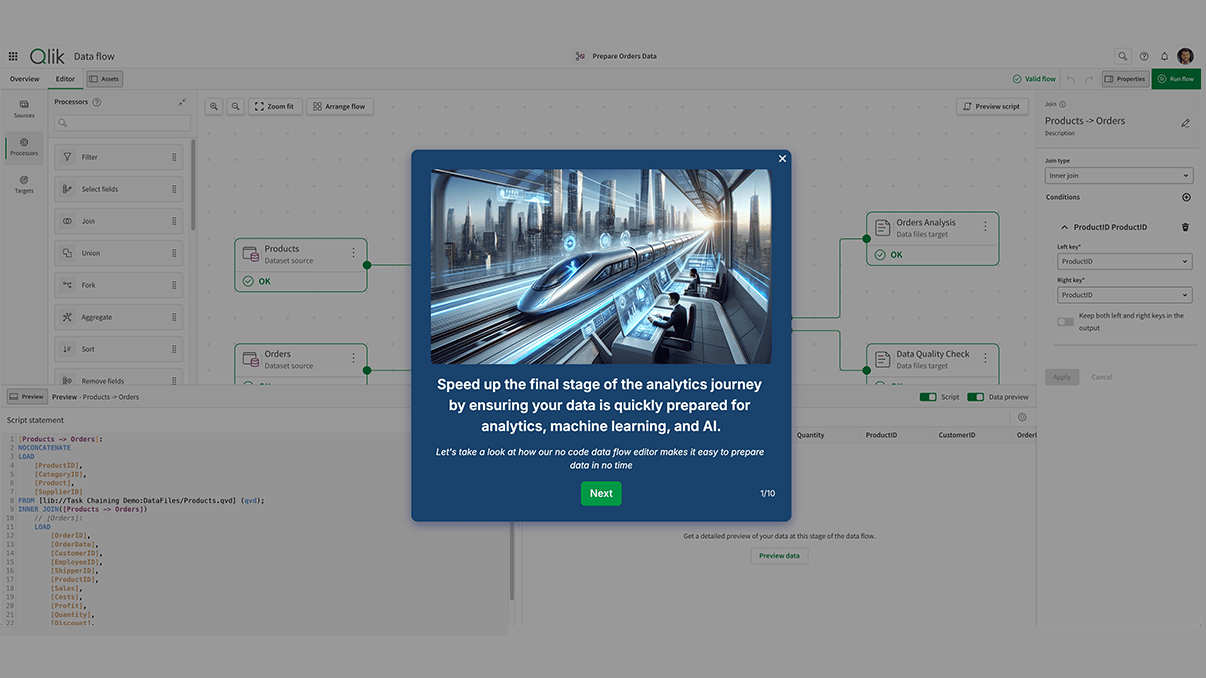Screen dimensions: 1206x678
Task: Enable keep both left and right keys
Action: (x=1065, y=321)
